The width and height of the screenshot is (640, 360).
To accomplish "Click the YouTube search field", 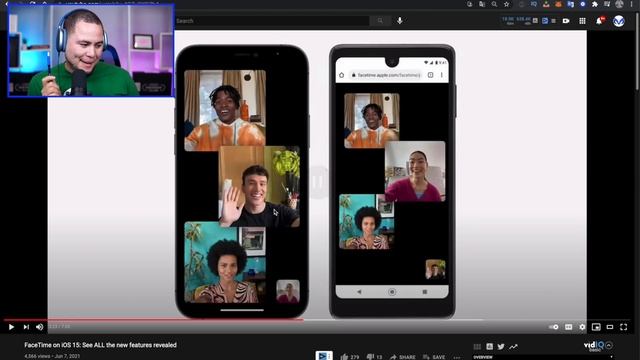I will point(272,21).
